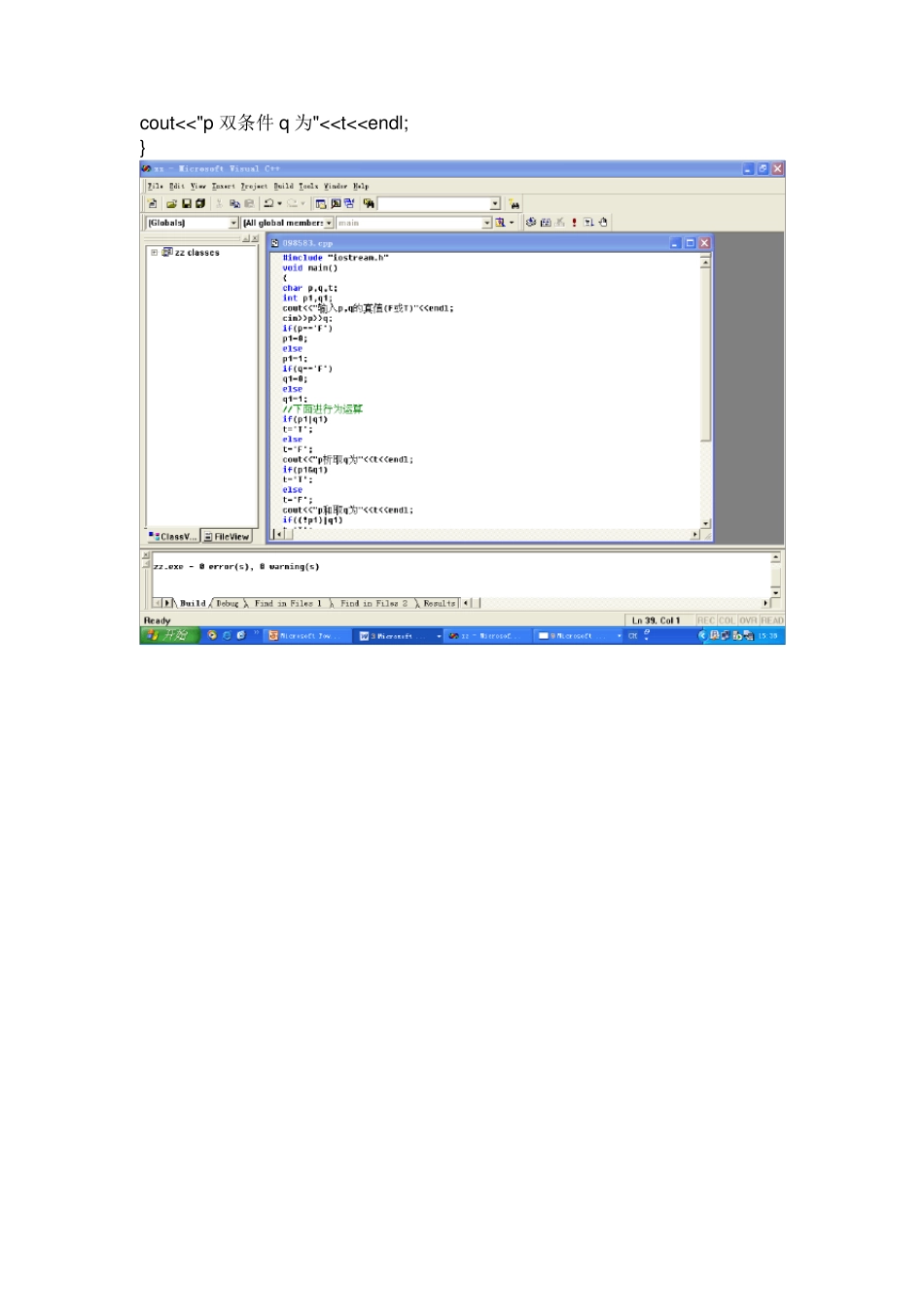Open the Help menu
Image resolution: width=924 pixels, height=1307 pixels.
click(x=361, y=186)
